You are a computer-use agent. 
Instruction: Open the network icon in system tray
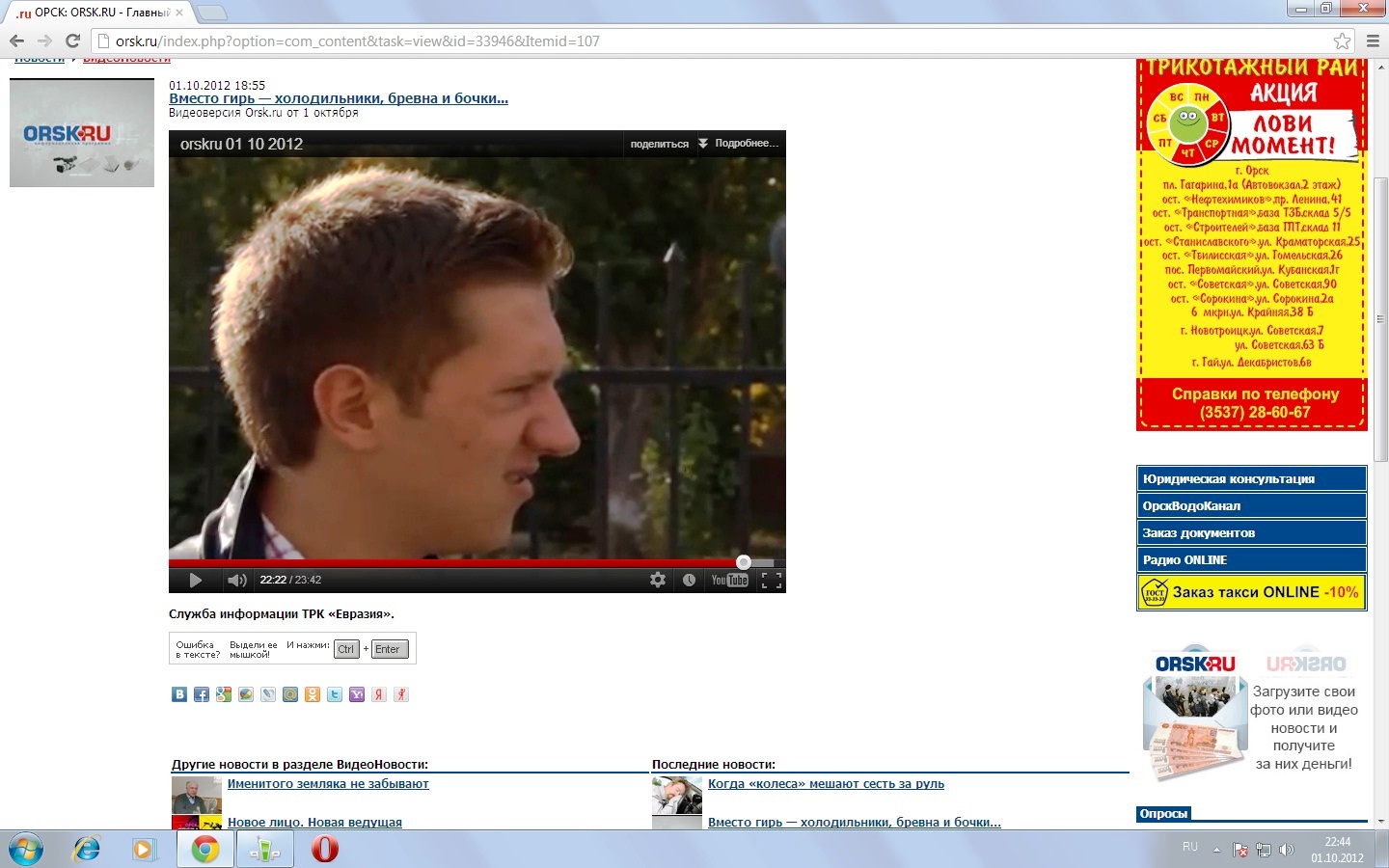(x=1264, y=850)
